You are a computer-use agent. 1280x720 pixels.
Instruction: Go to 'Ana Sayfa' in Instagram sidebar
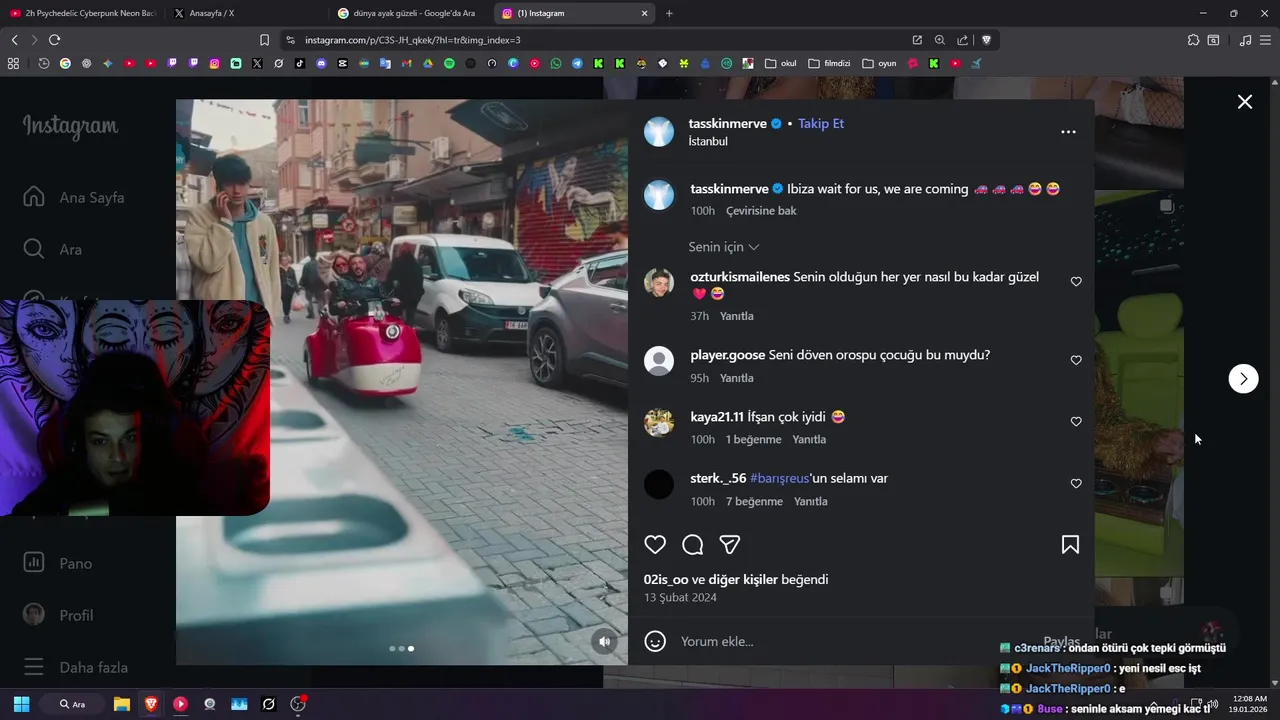click(74, 197)
